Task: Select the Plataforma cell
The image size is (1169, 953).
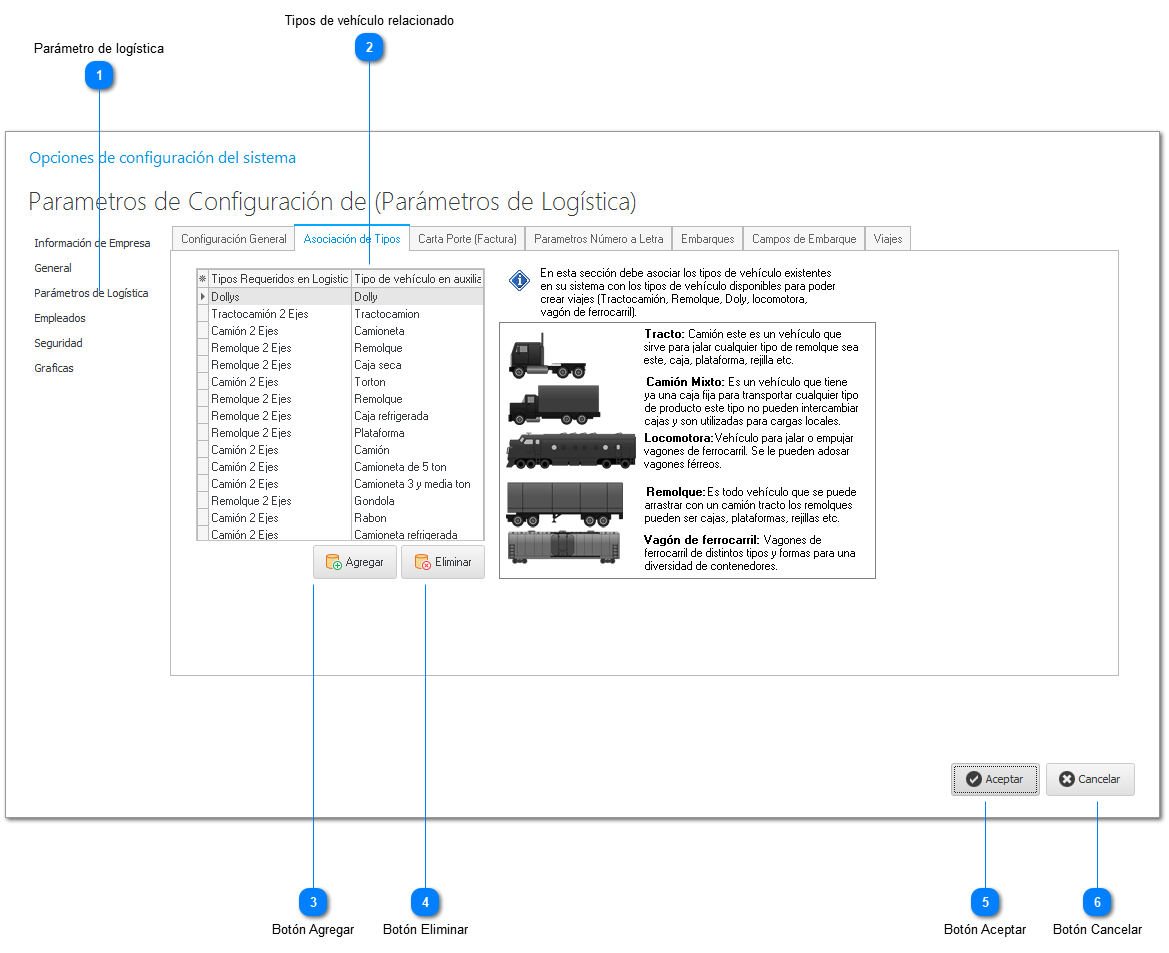Action: click(418, 433)
